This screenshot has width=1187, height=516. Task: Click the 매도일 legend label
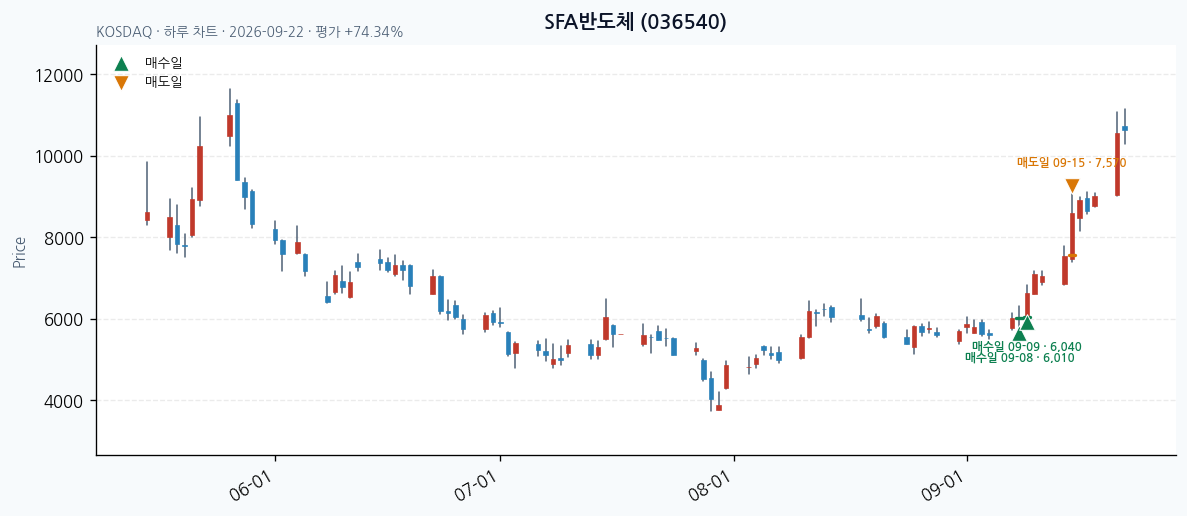coord(164,82)
